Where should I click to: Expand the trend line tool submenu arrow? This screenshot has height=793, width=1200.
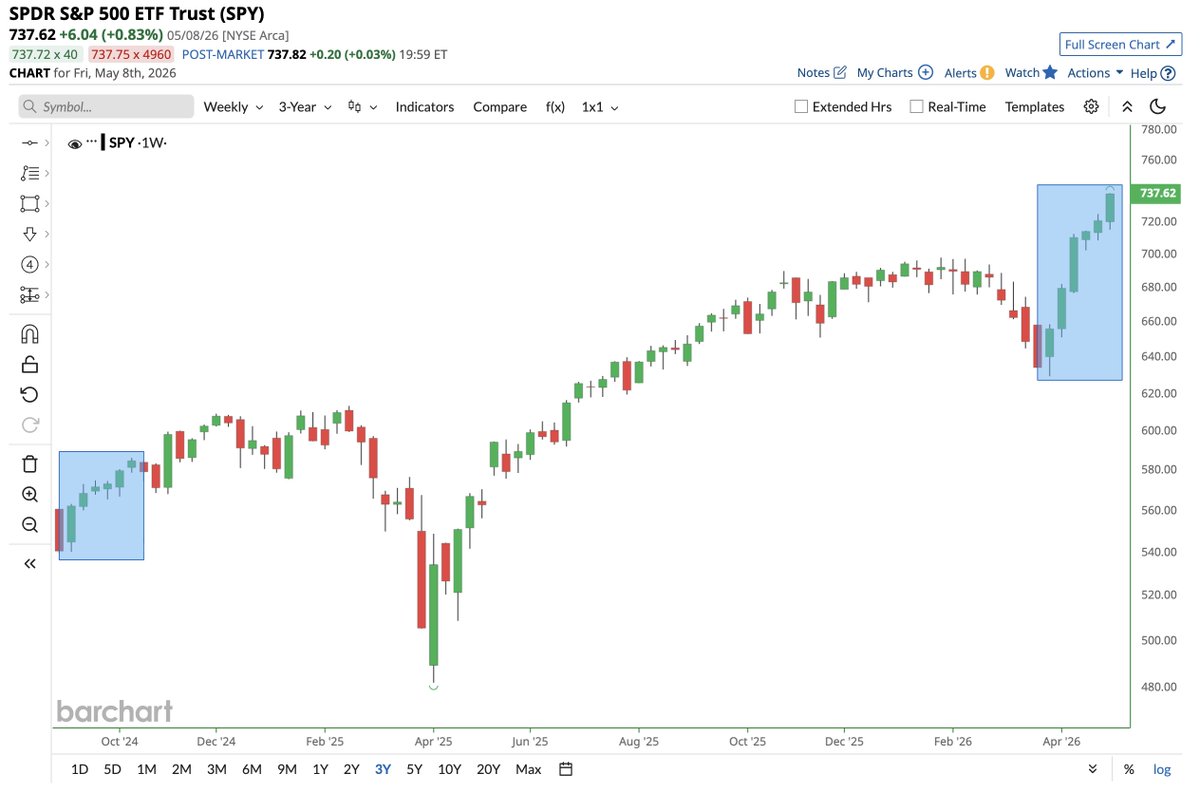click(47, 143)
